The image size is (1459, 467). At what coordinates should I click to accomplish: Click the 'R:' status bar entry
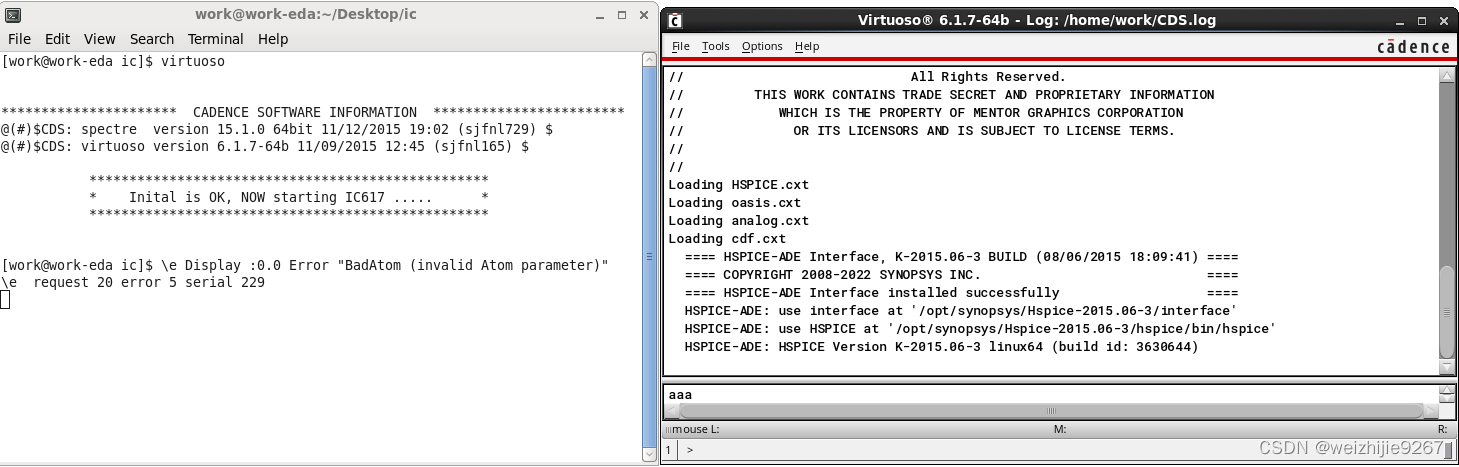(1442, 429)
